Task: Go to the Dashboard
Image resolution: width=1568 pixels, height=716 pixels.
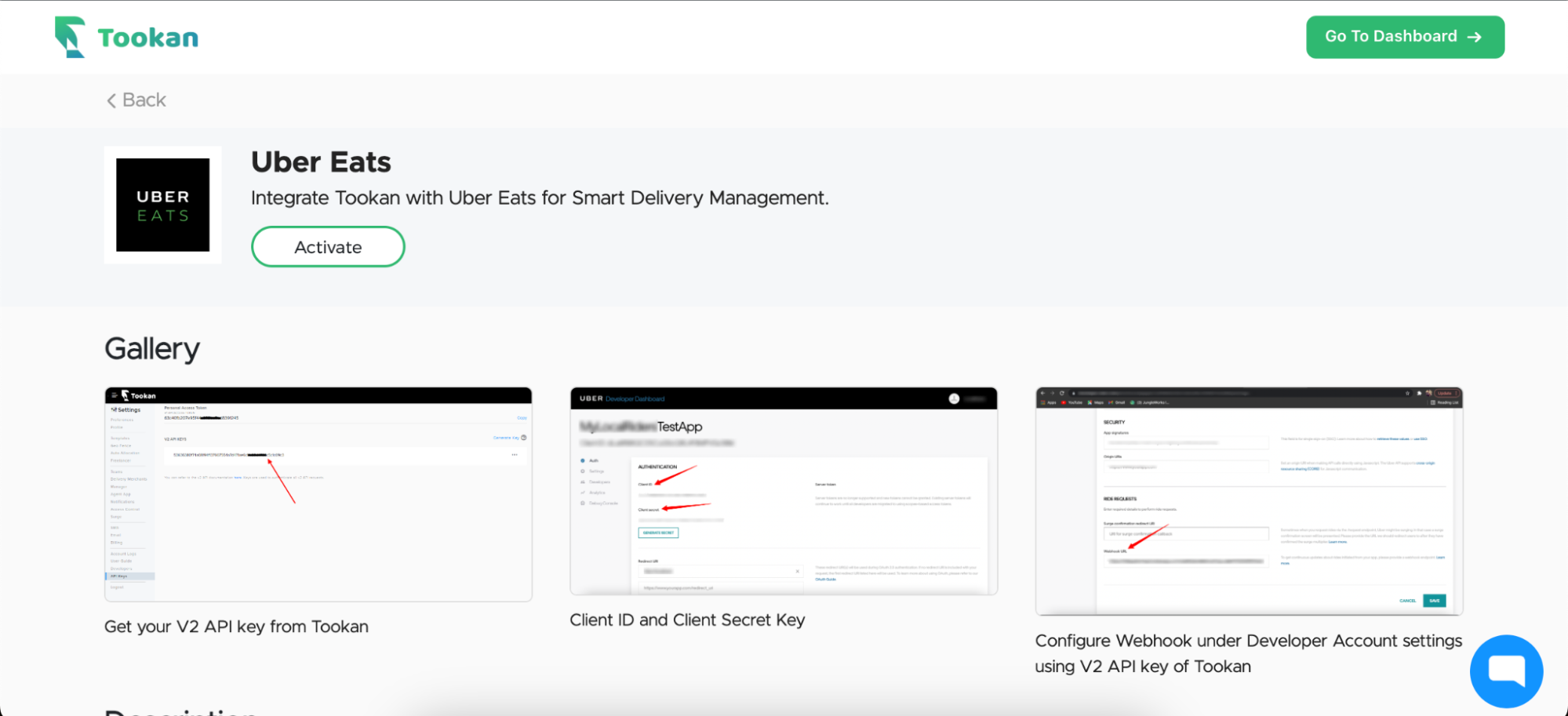Action: point(1405,37)
